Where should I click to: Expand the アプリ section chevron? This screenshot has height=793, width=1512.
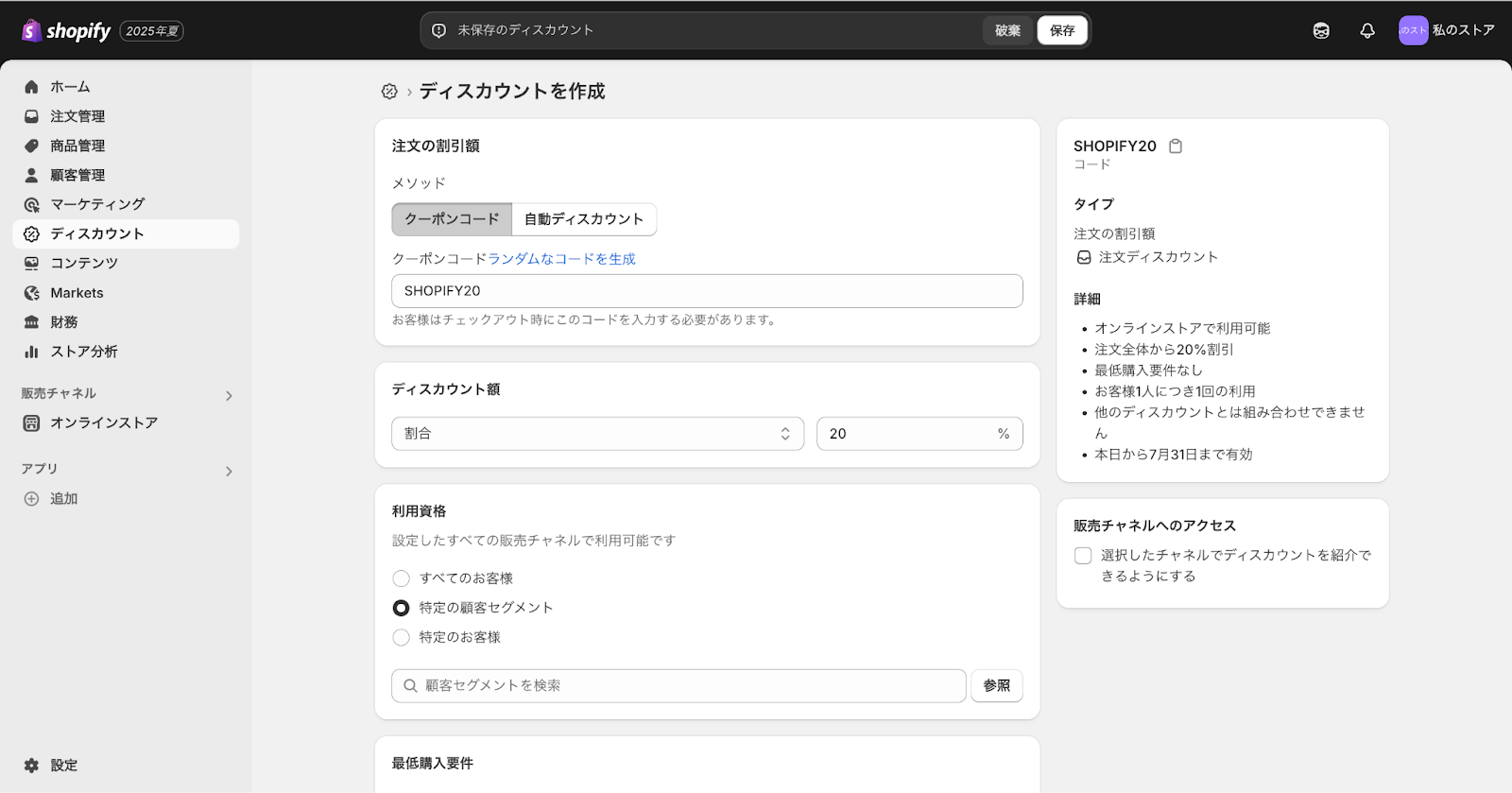point(229,471)
